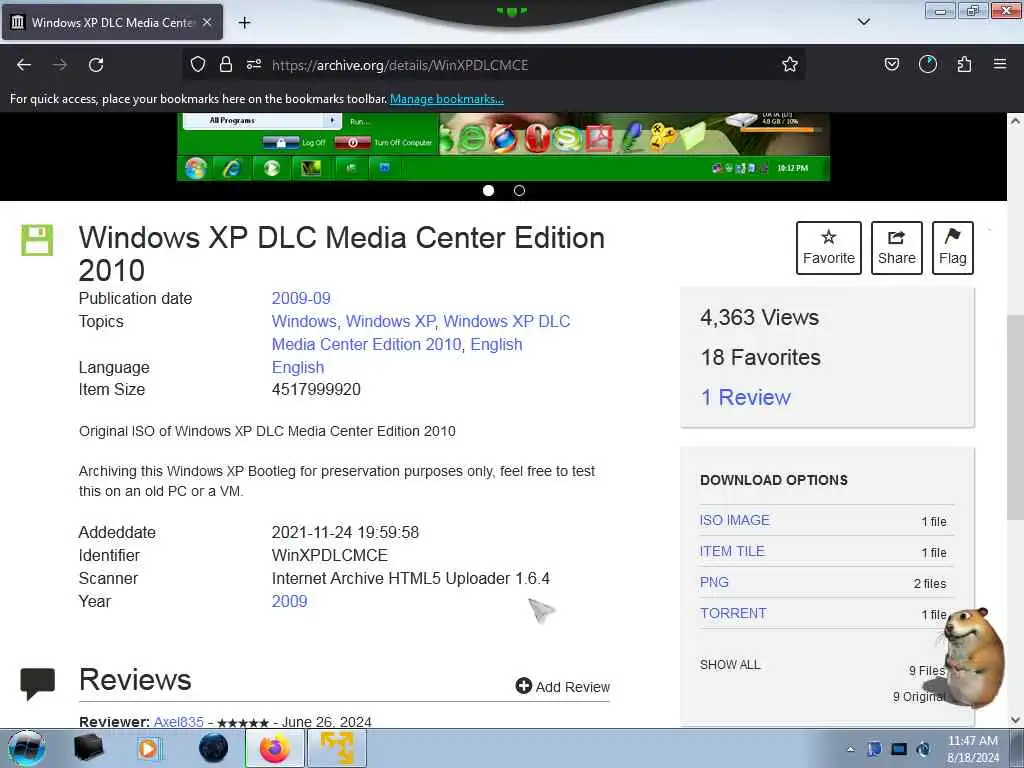This screenshot has width=1024, height=768.
Task: Open the Firefox hamburger menu
Action: point(1000,65)
